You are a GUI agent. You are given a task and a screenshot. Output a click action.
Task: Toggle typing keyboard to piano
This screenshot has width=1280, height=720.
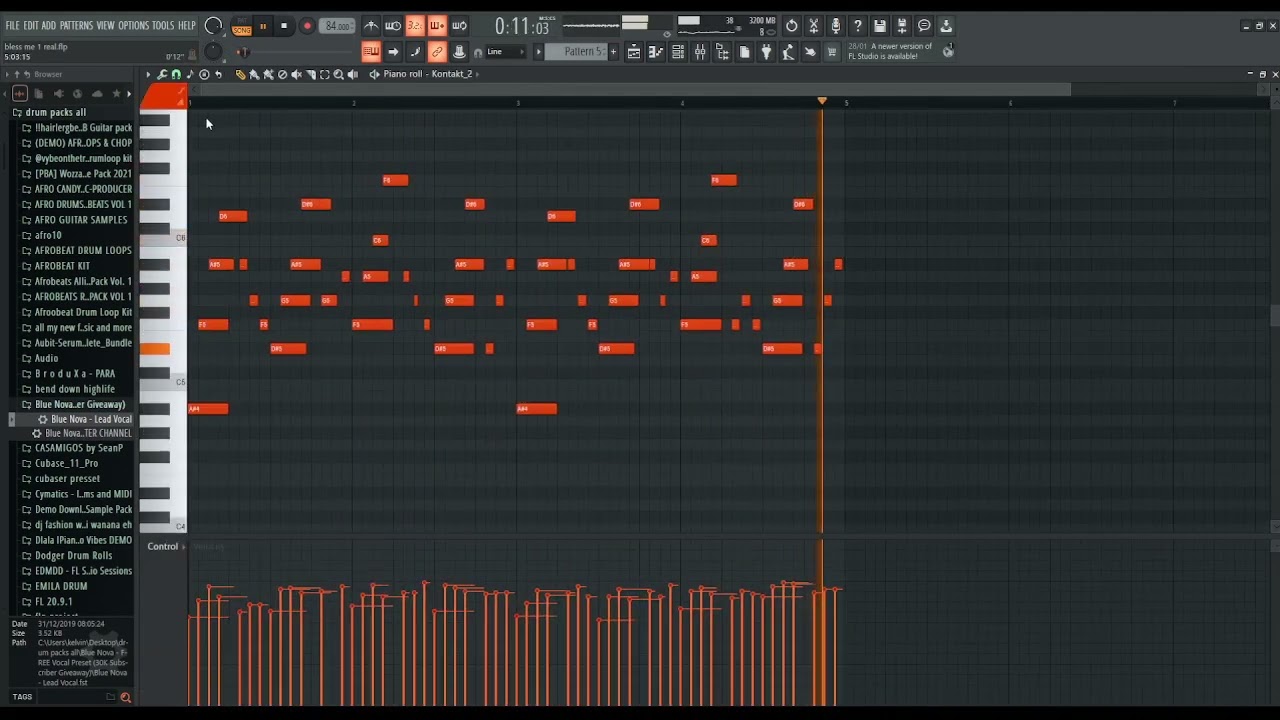point(371,51)
